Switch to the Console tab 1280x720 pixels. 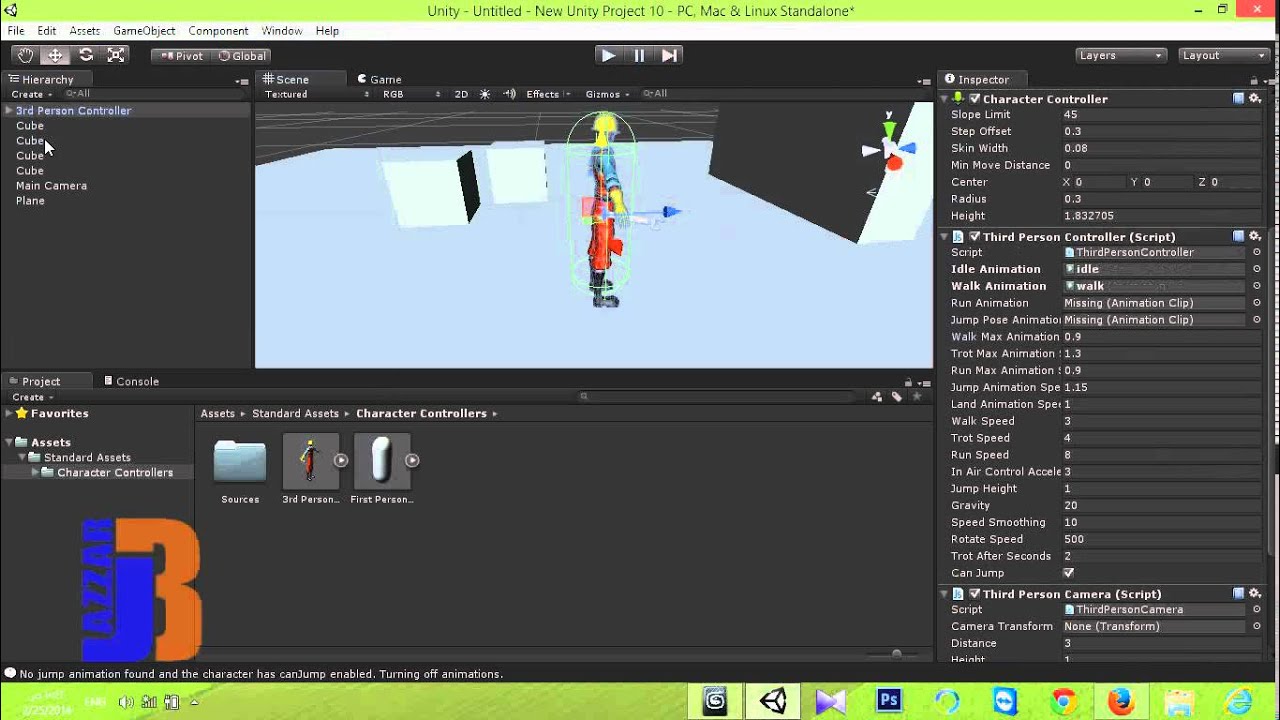[x=131, y=381]
